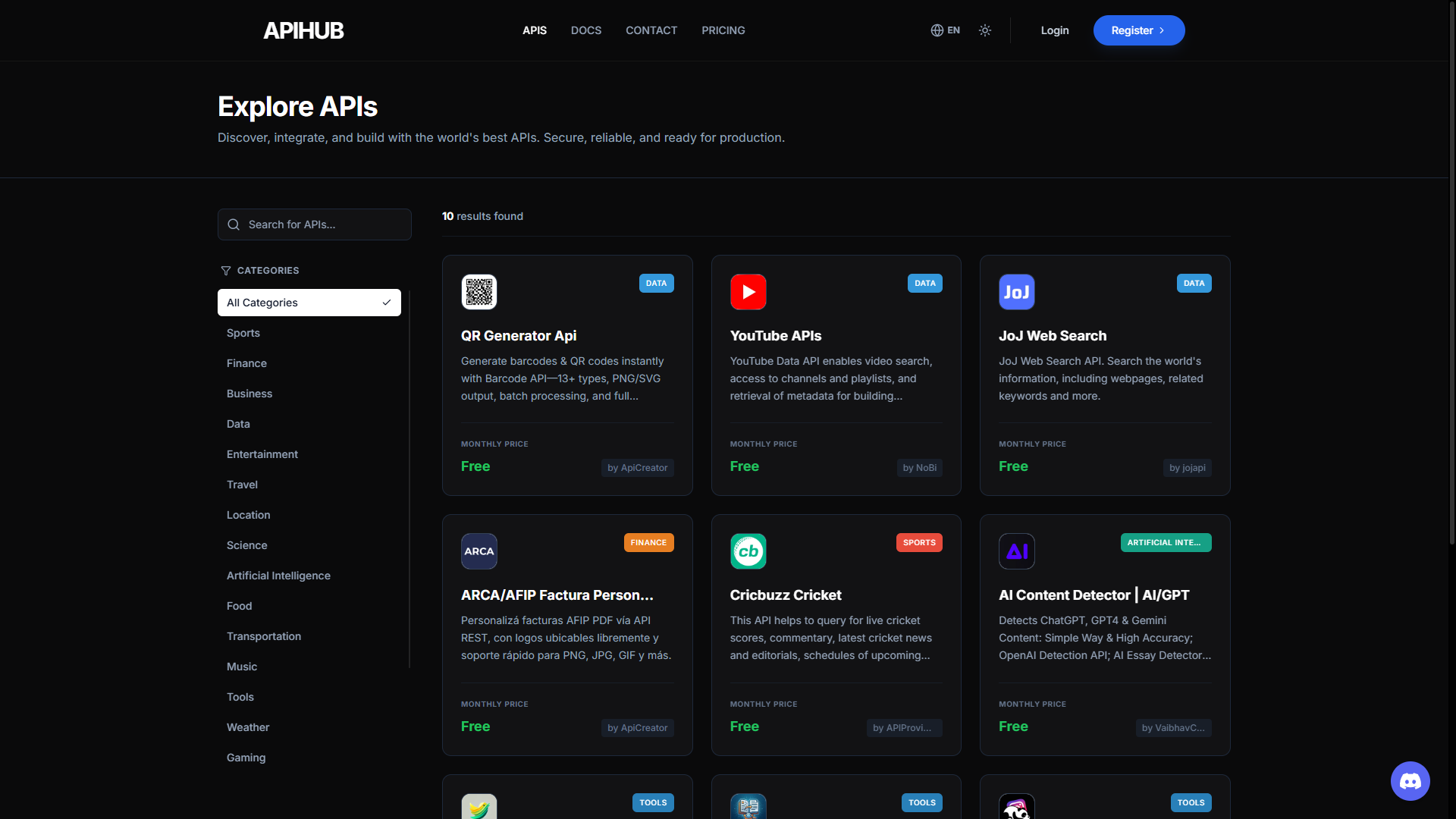
Task: Click the search magnifier icon
Action: pos(233,224)
